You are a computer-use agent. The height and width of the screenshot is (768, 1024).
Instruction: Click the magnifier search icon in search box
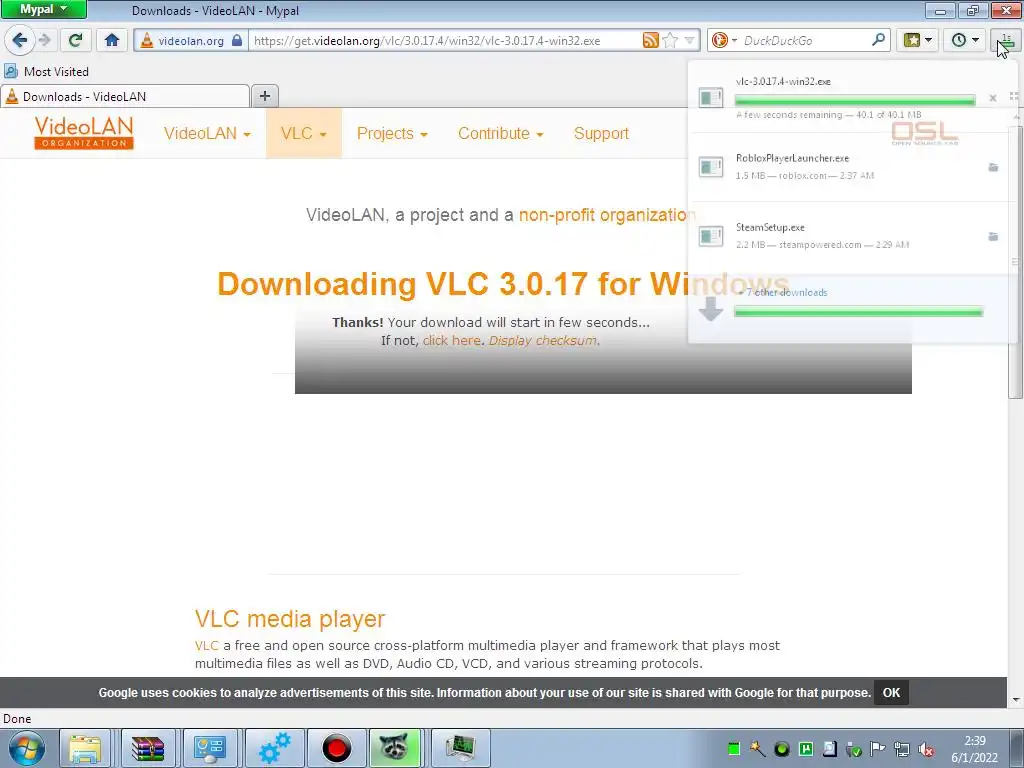878,40
